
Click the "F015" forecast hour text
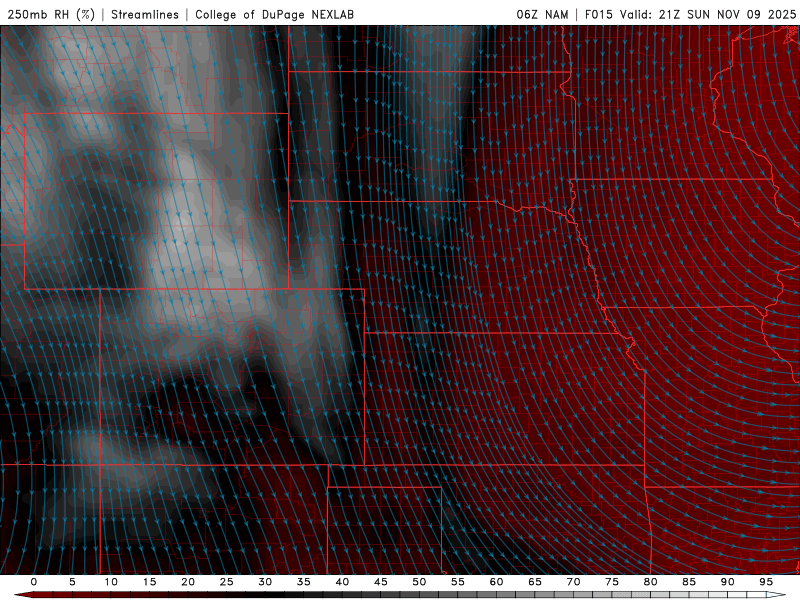point(598,14)
